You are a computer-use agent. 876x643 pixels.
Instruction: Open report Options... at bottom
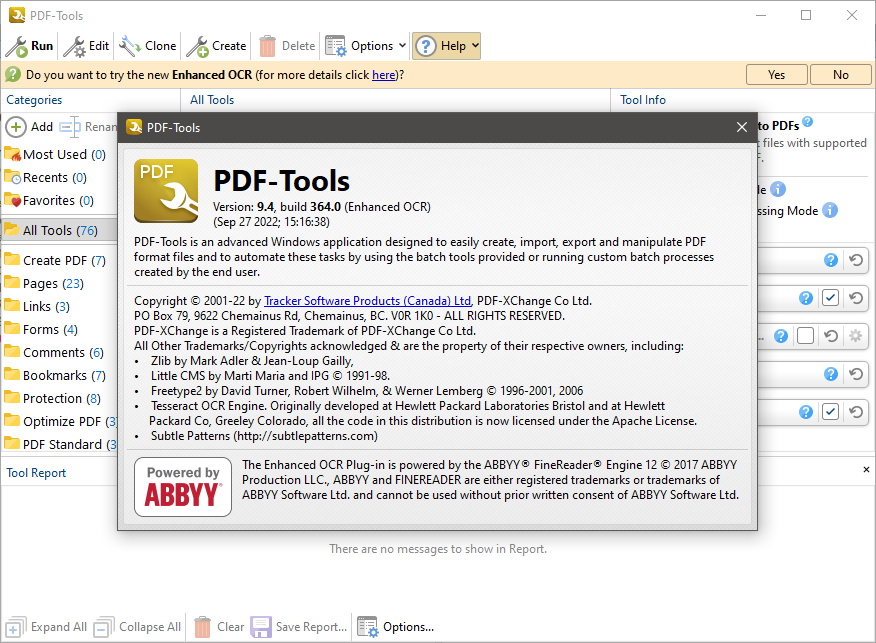click(x=396, y=627)
